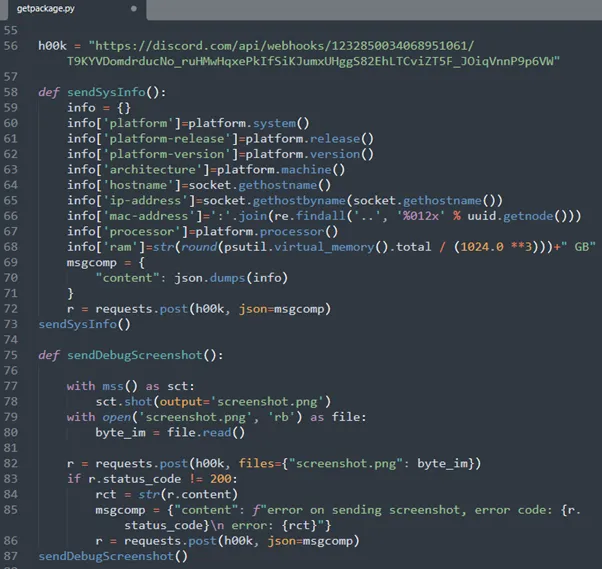Click the " GB" string on line 68
The width and height of the screenshot is (602, 569).
pyautogui.click(x=578, y=247)
